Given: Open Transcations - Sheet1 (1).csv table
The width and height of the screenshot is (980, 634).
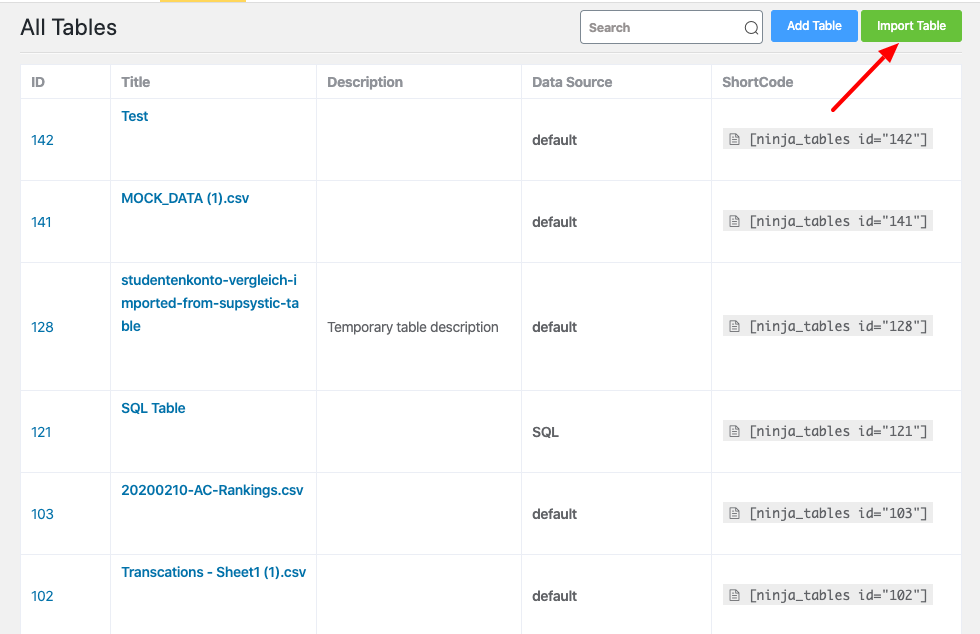Looking at the screenshot, I should click(213, 572).
